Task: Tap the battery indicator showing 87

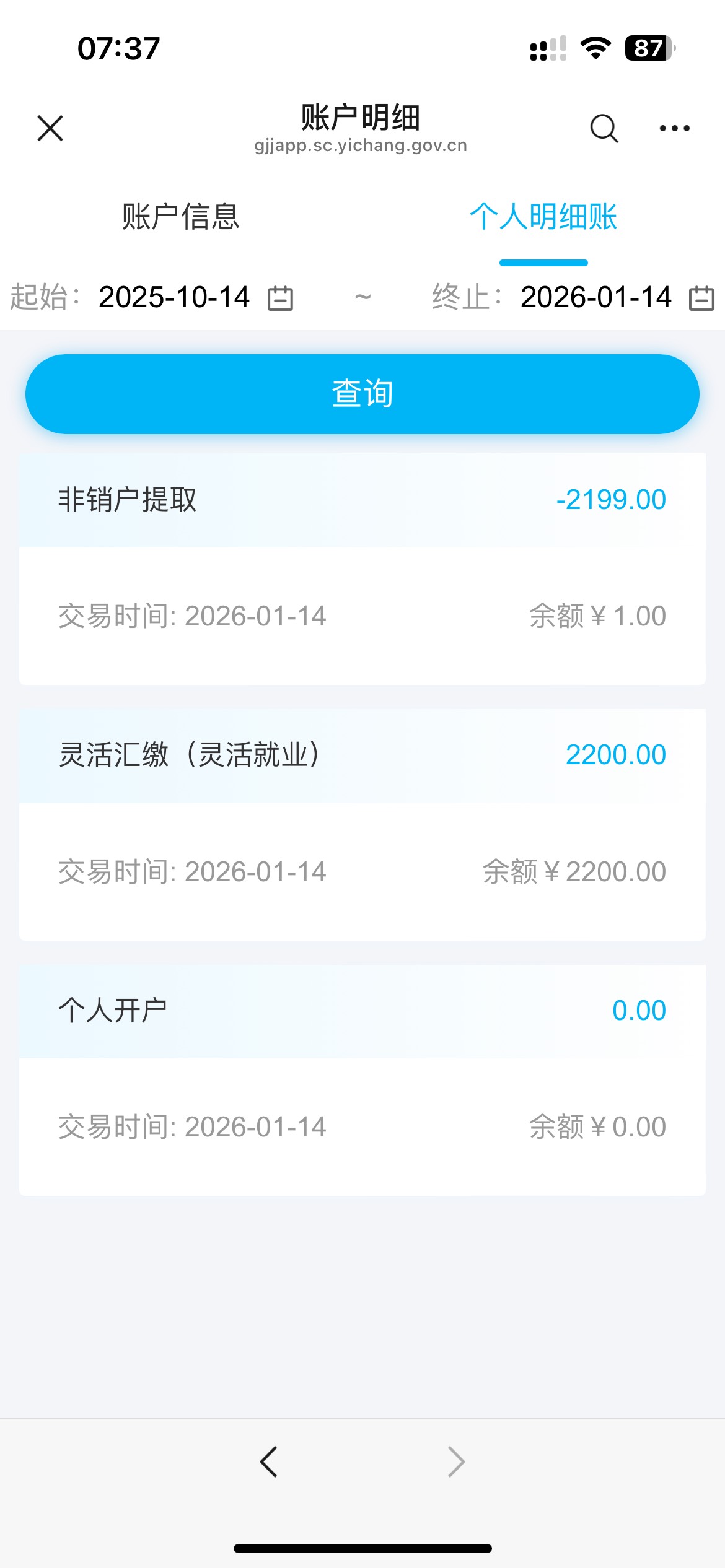Action: pos(649,48)
